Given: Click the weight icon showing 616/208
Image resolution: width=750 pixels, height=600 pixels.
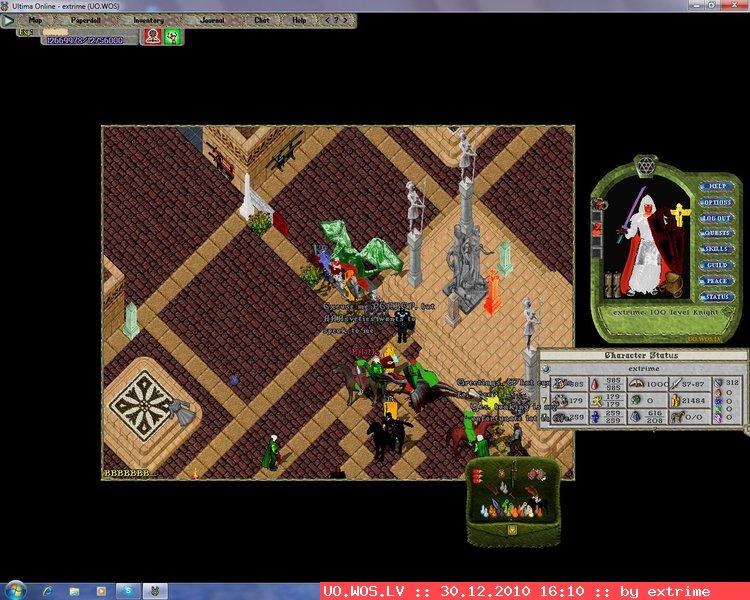Looking at the screenshot, I should pyautogui.click(x=635, y=417).
